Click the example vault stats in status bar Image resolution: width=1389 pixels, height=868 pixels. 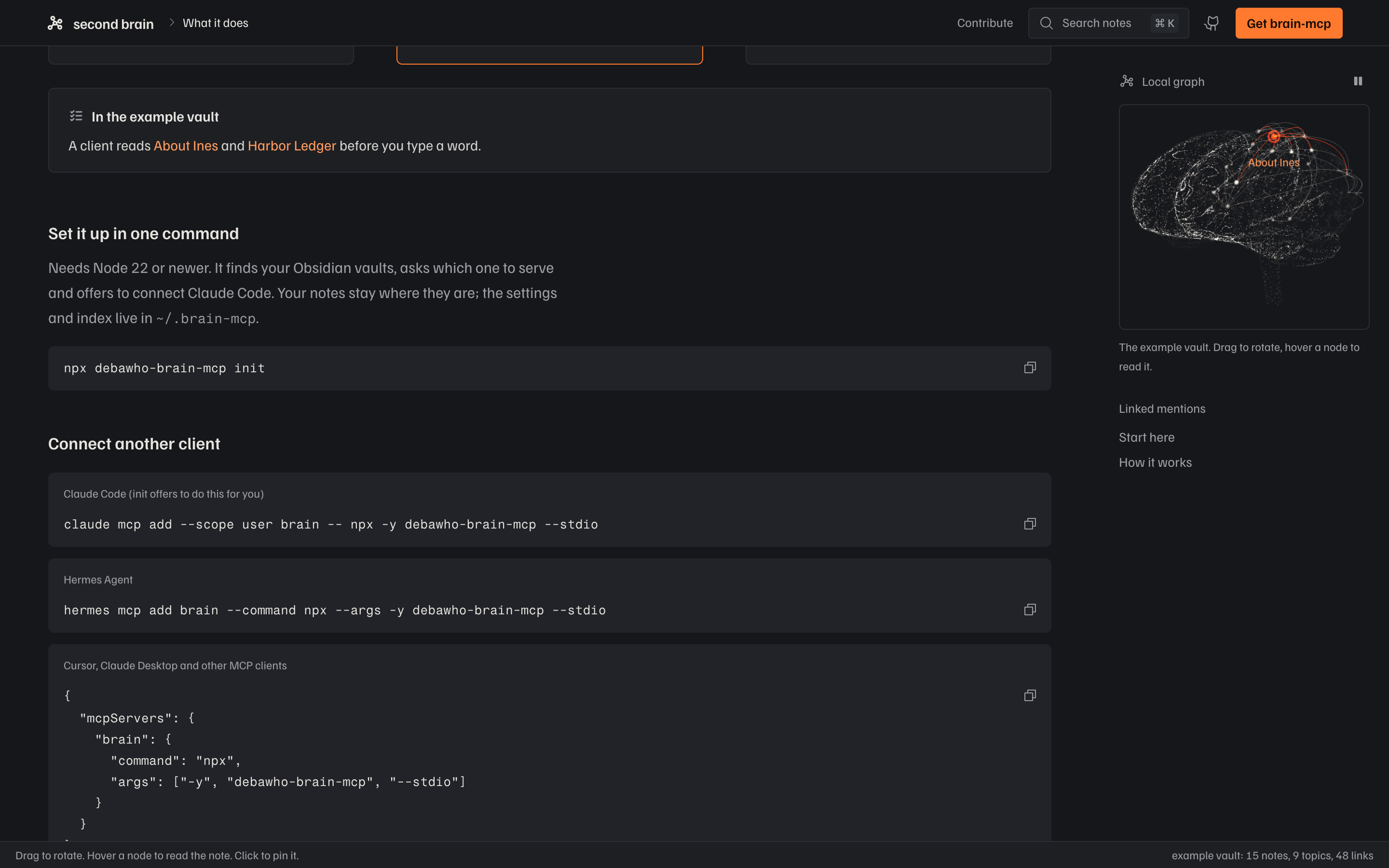(x=1272, y=855)
